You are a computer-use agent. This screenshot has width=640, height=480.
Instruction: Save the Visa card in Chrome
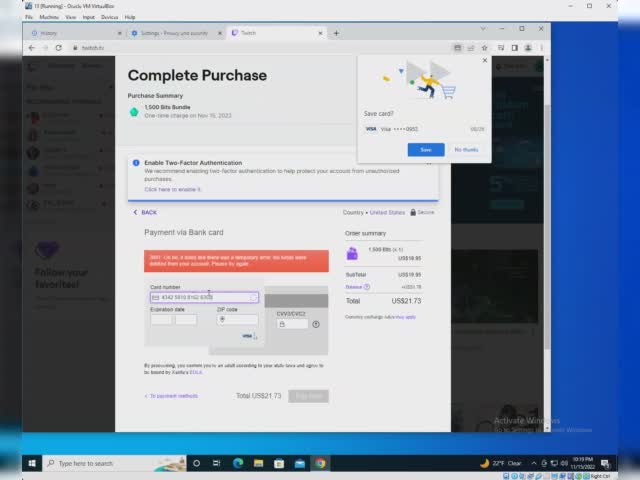pyautogui.click(x=426, y=150)
